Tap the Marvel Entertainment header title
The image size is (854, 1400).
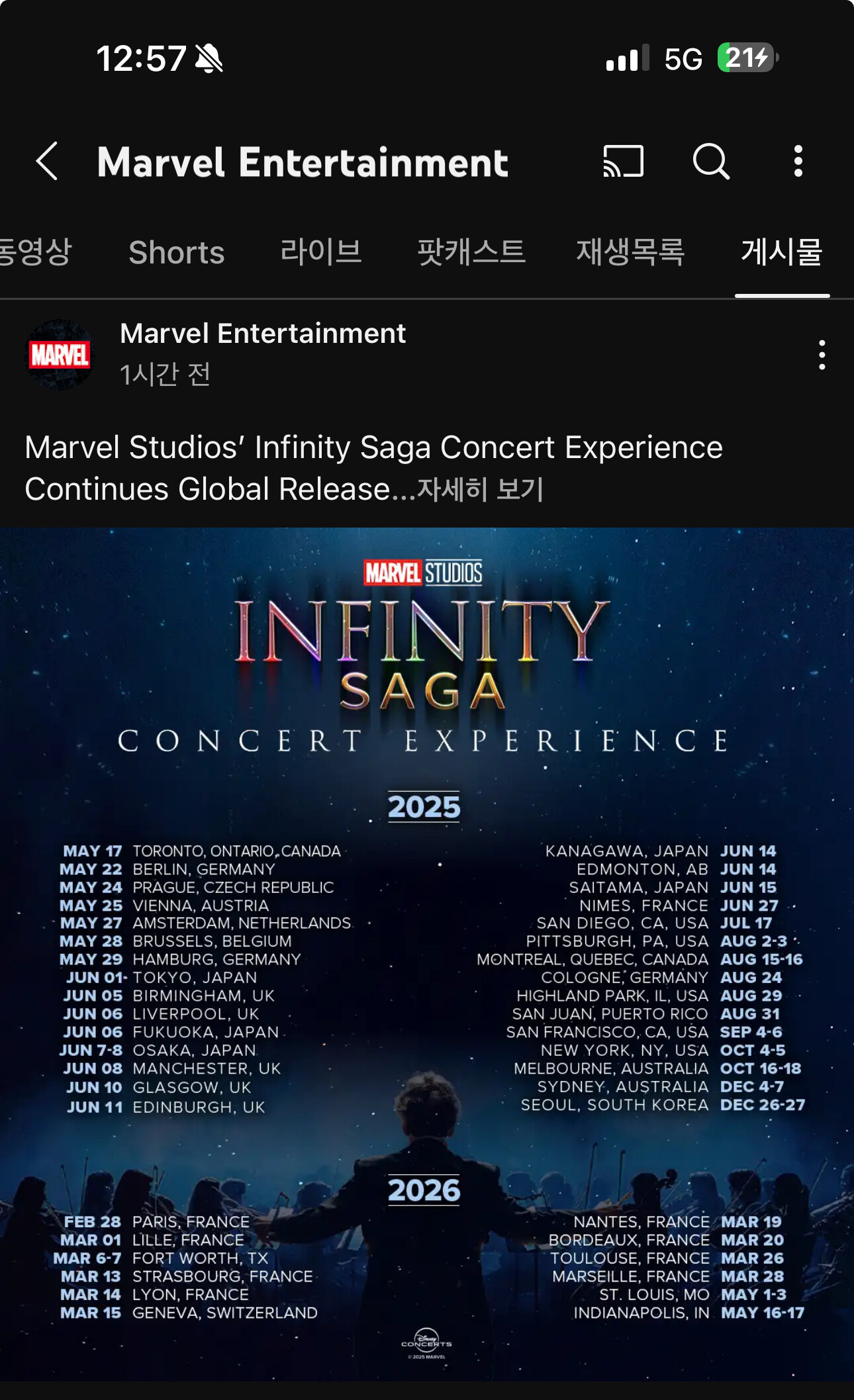(x=303, y=162)
